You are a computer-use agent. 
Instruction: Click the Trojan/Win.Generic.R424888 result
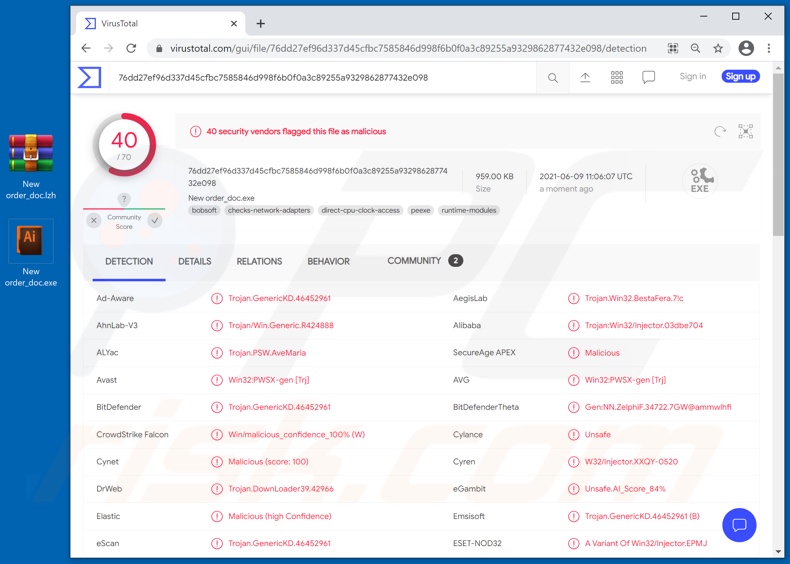point(281,326)
